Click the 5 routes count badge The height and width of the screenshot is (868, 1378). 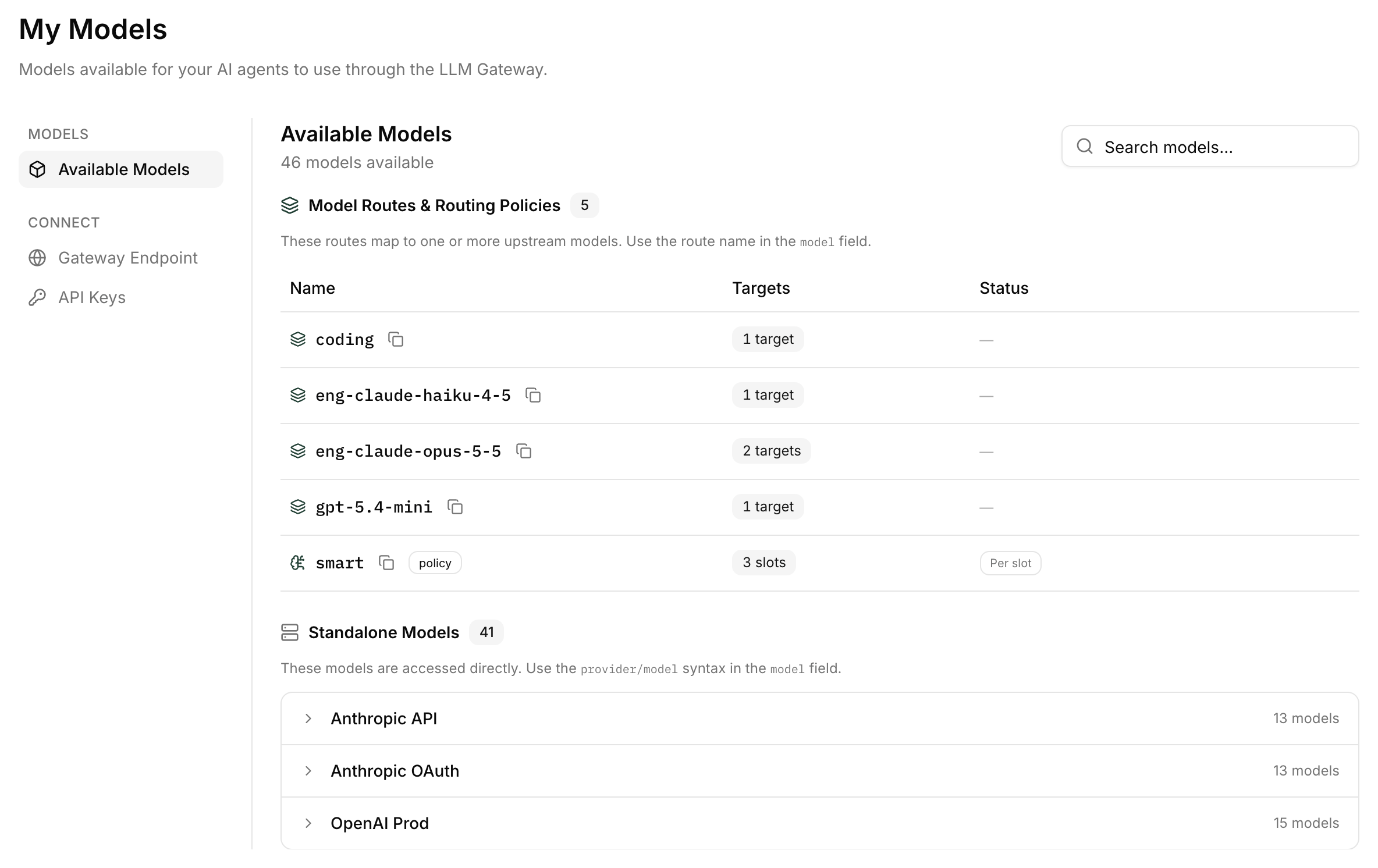[x=585, y=205]
